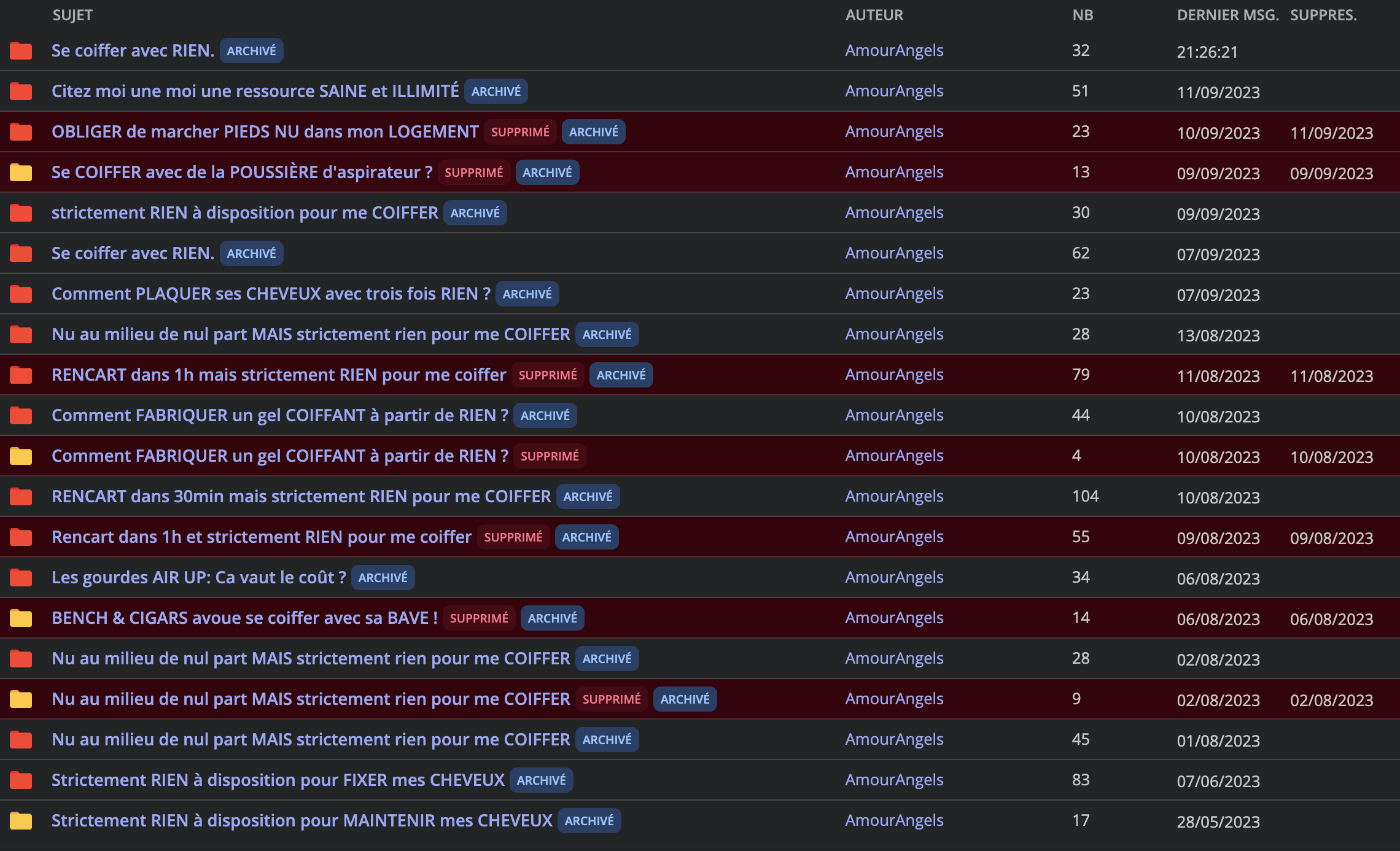Click red folder icon beside 'Citez moi une' topic
Image resolution: width=1400 pixels, height=851 pixels.
[x=21, y=91]
